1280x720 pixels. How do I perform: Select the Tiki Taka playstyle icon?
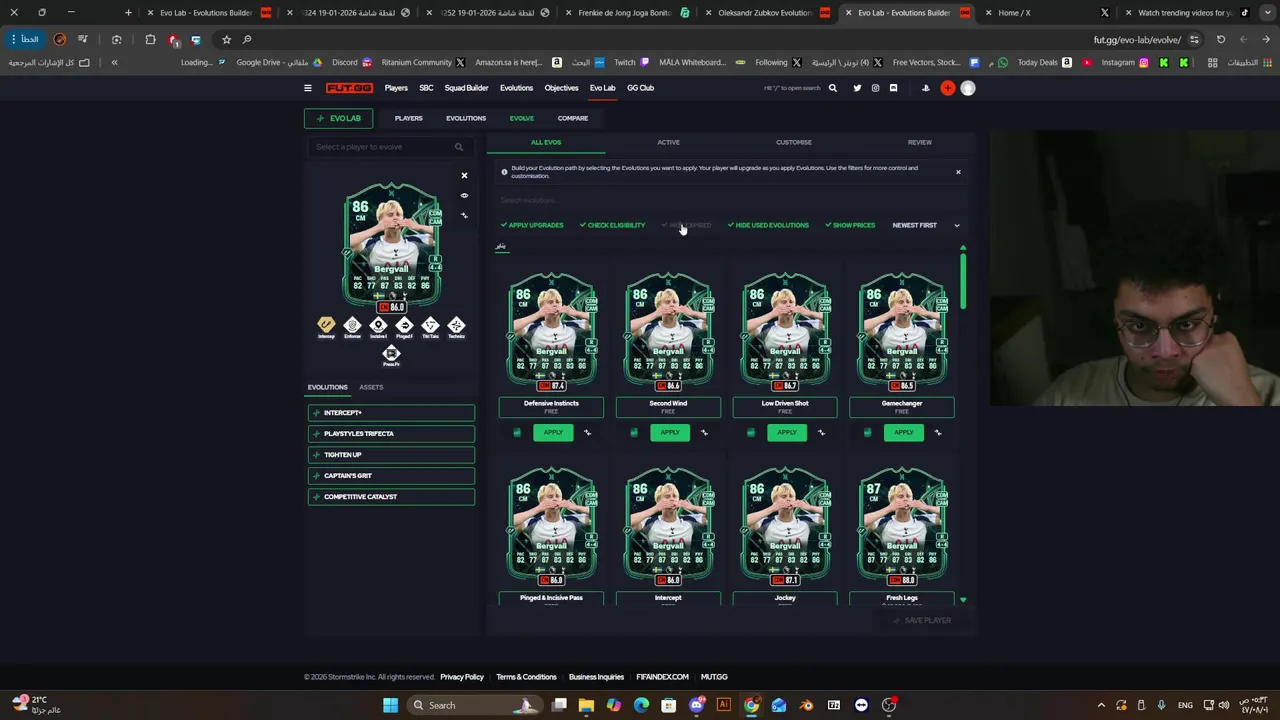pos(430,326)
